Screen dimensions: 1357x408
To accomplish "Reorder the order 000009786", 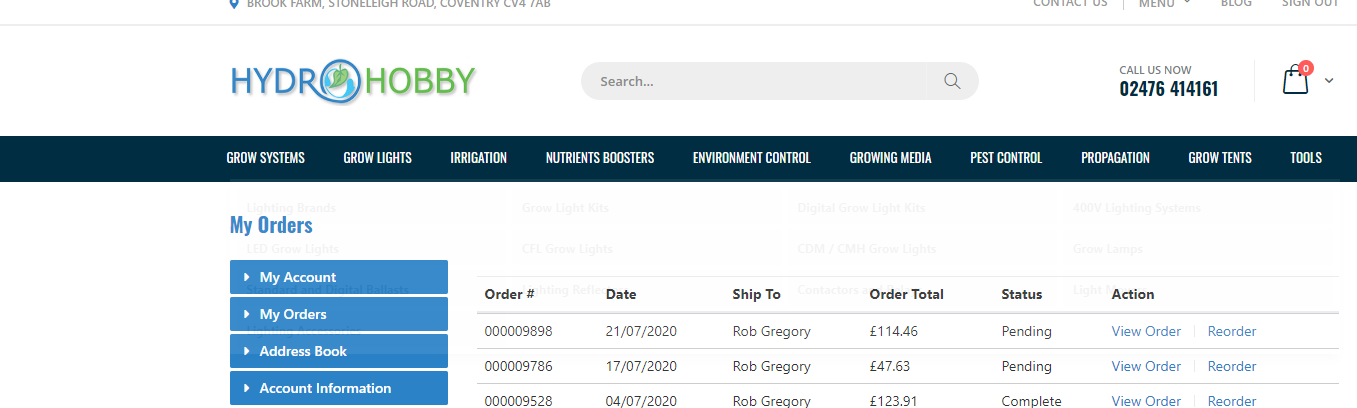I will (x=1231, y=366).
